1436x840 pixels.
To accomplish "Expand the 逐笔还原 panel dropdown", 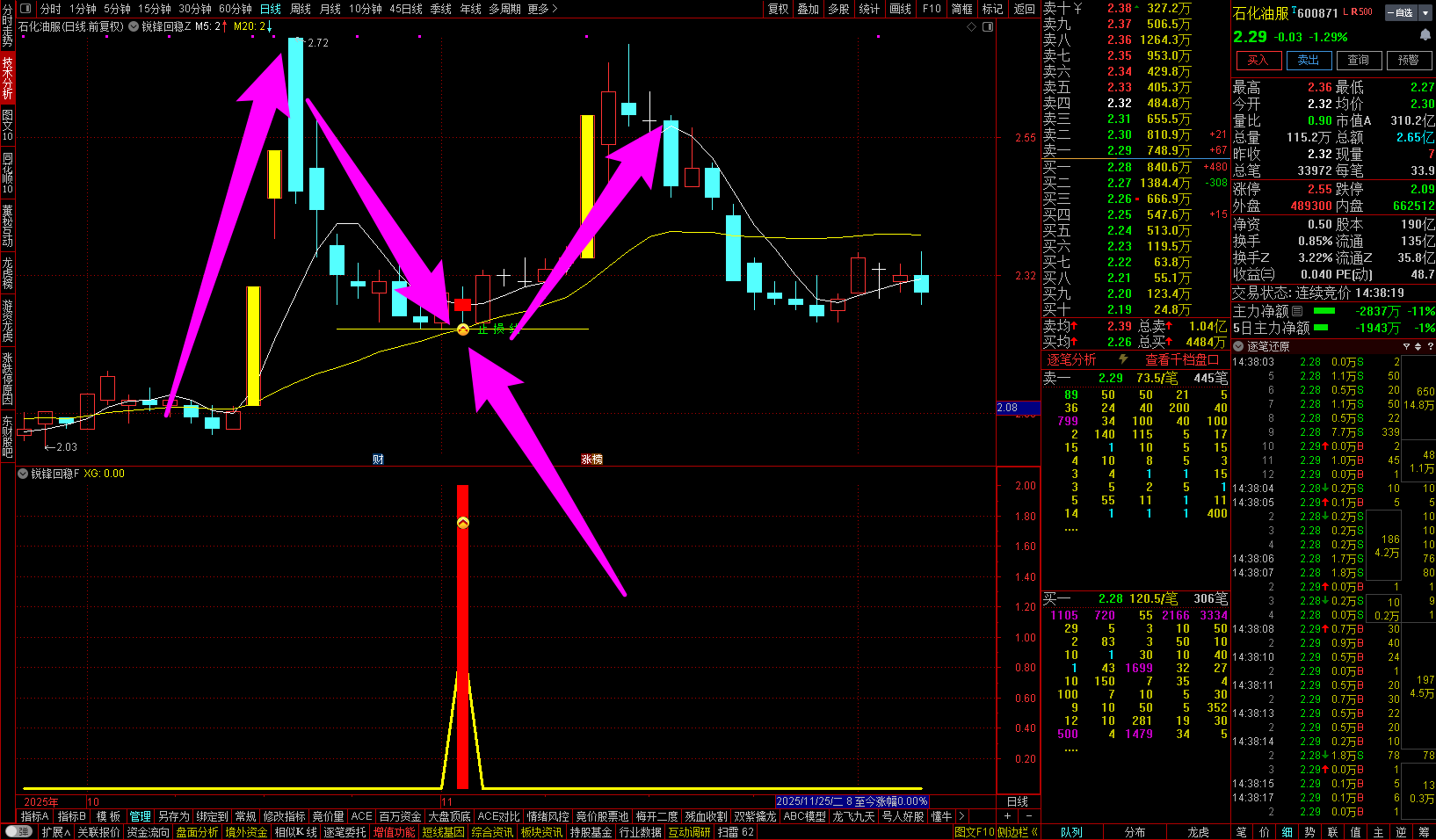I will pos(1239,346).
